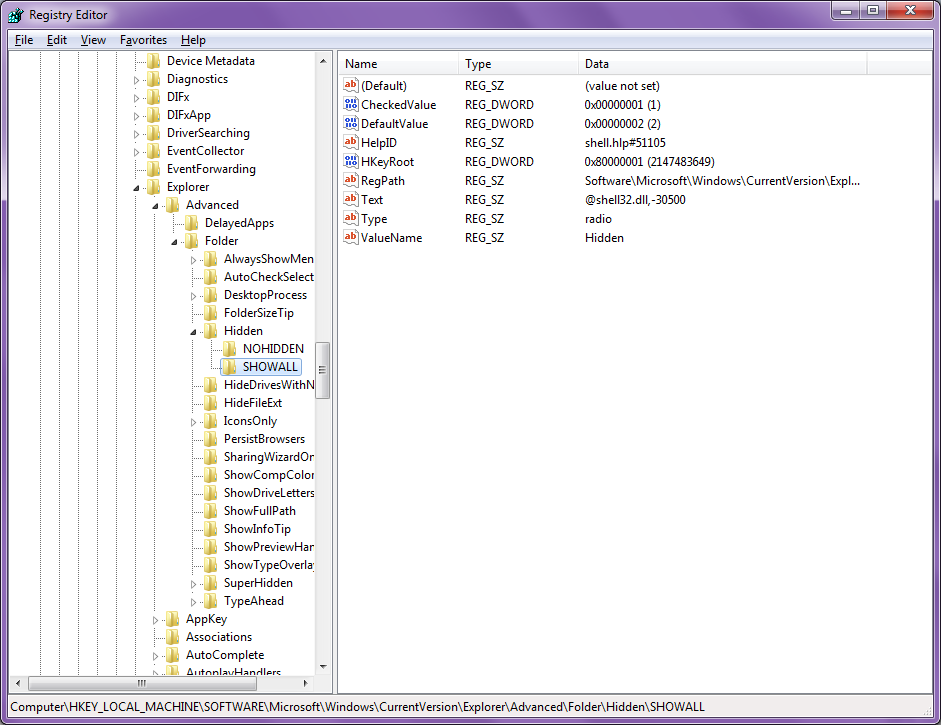Select the CheckedValue entry name

click(398, 104)
